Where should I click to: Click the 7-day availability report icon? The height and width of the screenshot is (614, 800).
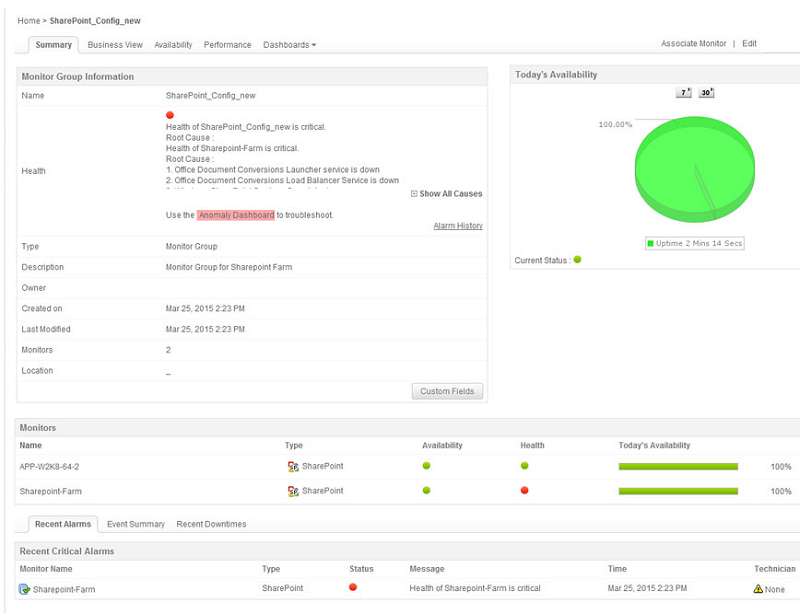coord(684,93)
